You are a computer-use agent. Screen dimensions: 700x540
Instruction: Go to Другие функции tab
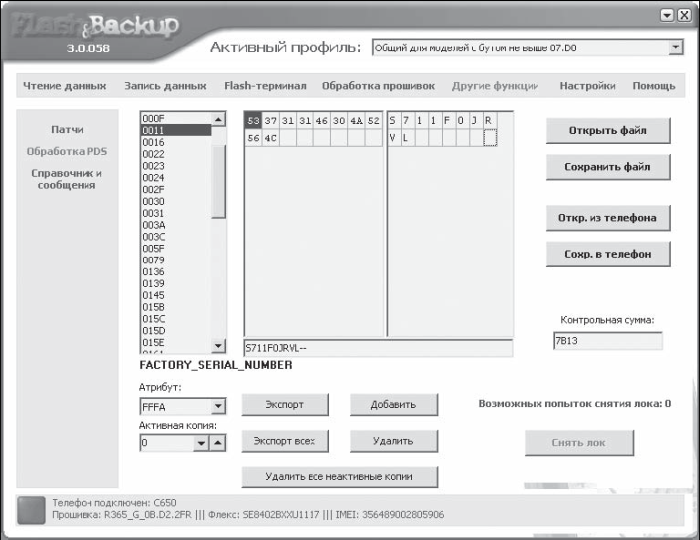pyautogui.click(x=495, y=86)
